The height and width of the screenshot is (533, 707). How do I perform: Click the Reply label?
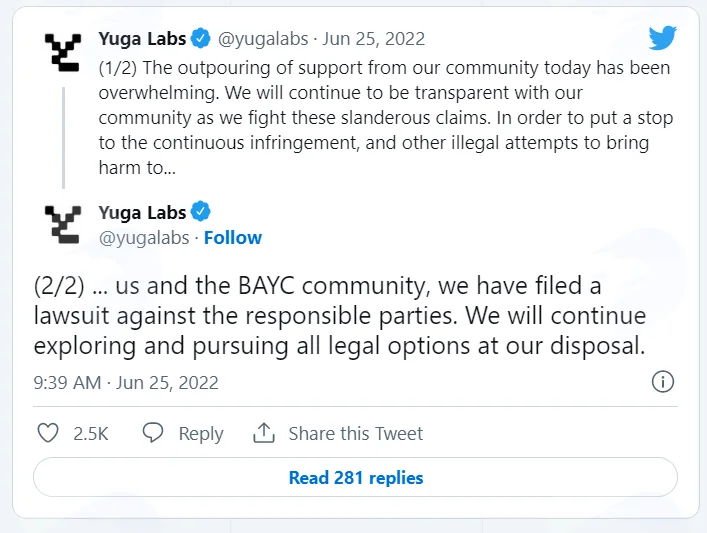click(201, 434)
